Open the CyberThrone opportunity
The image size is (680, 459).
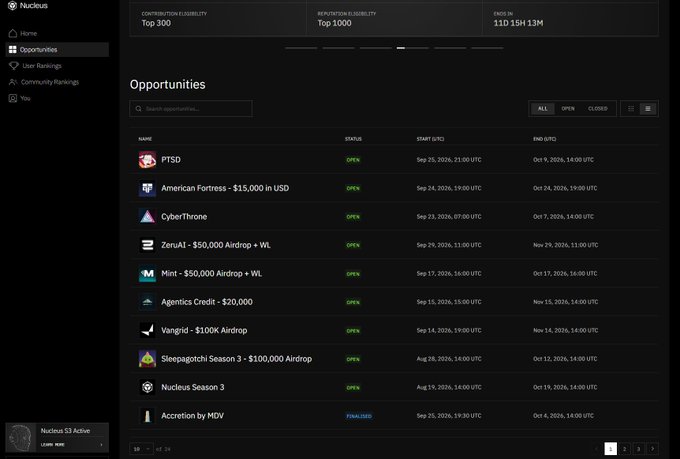pos(184,216)
